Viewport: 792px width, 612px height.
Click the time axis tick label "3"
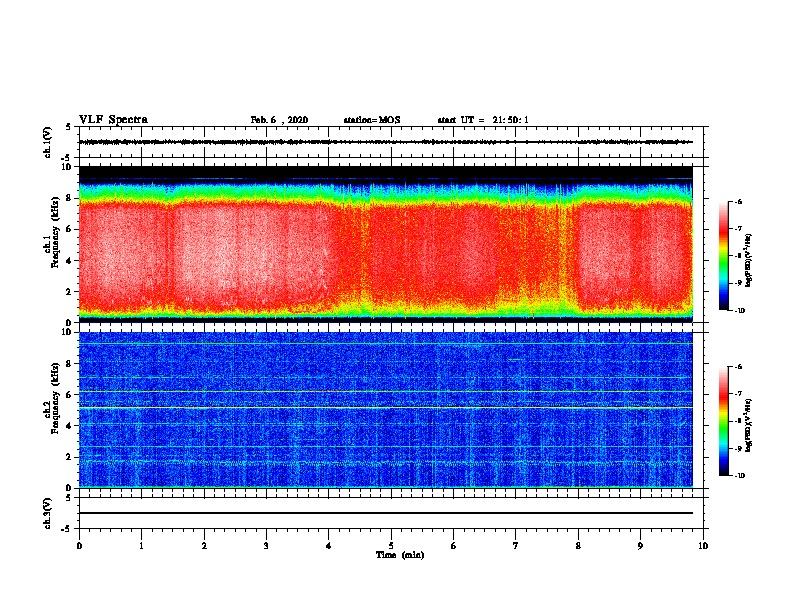tap(266, 546)
